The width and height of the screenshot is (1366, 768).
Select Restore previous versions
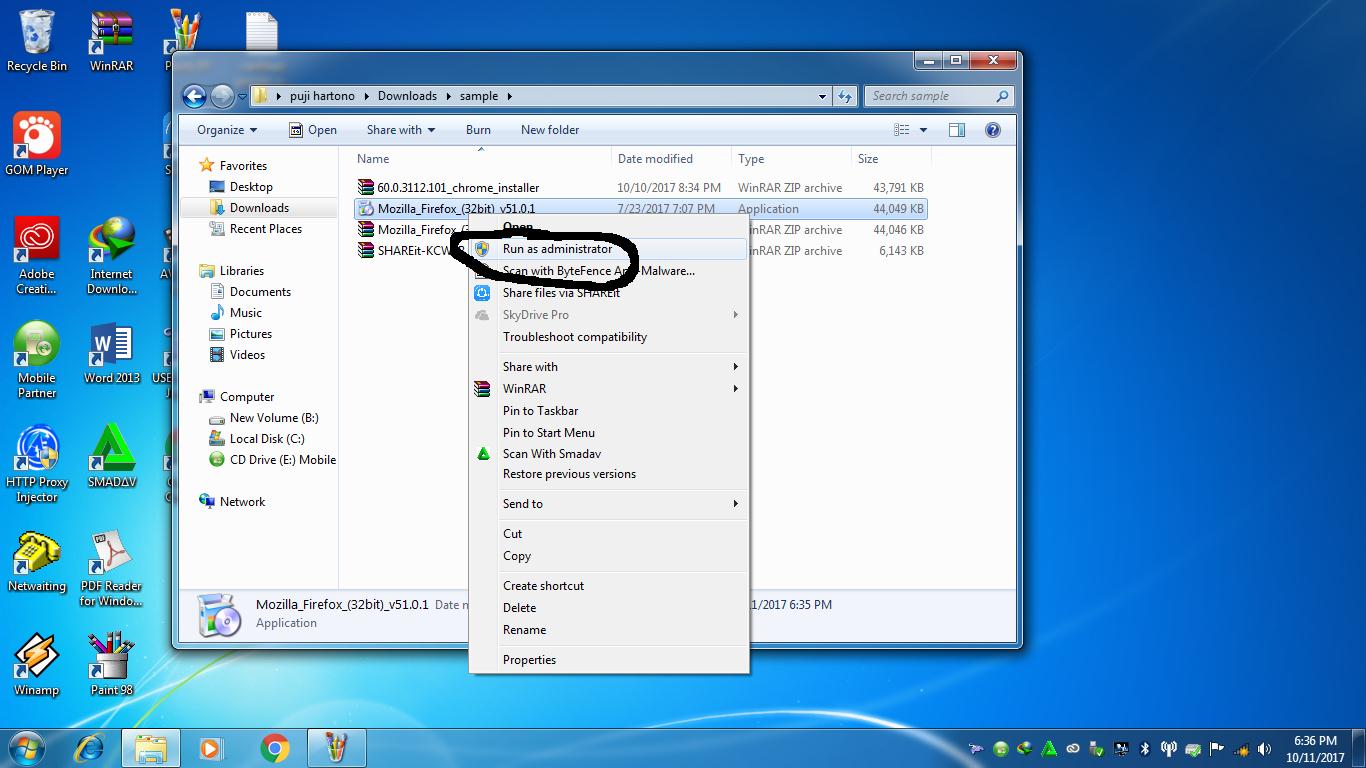click(610, 474)
